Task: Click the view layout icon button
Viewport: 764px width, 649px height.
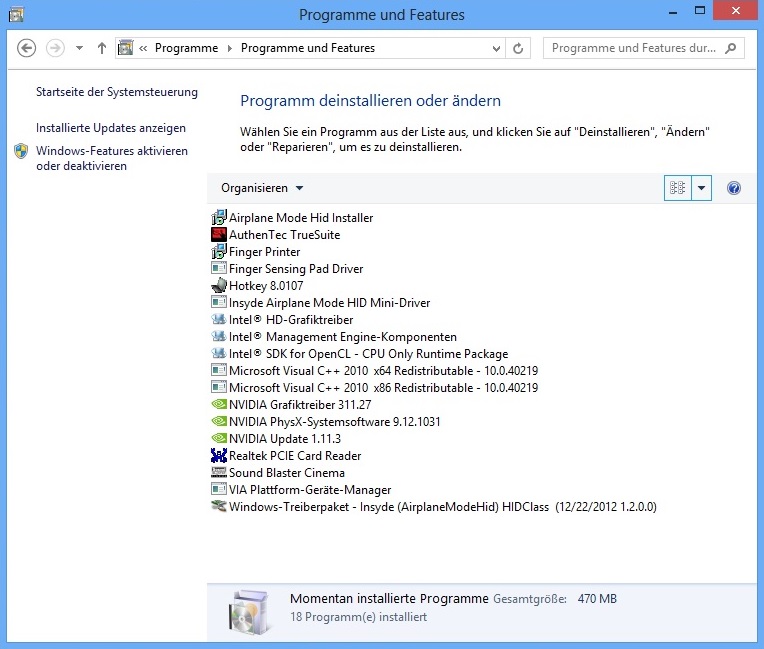Action: (677, 188)
